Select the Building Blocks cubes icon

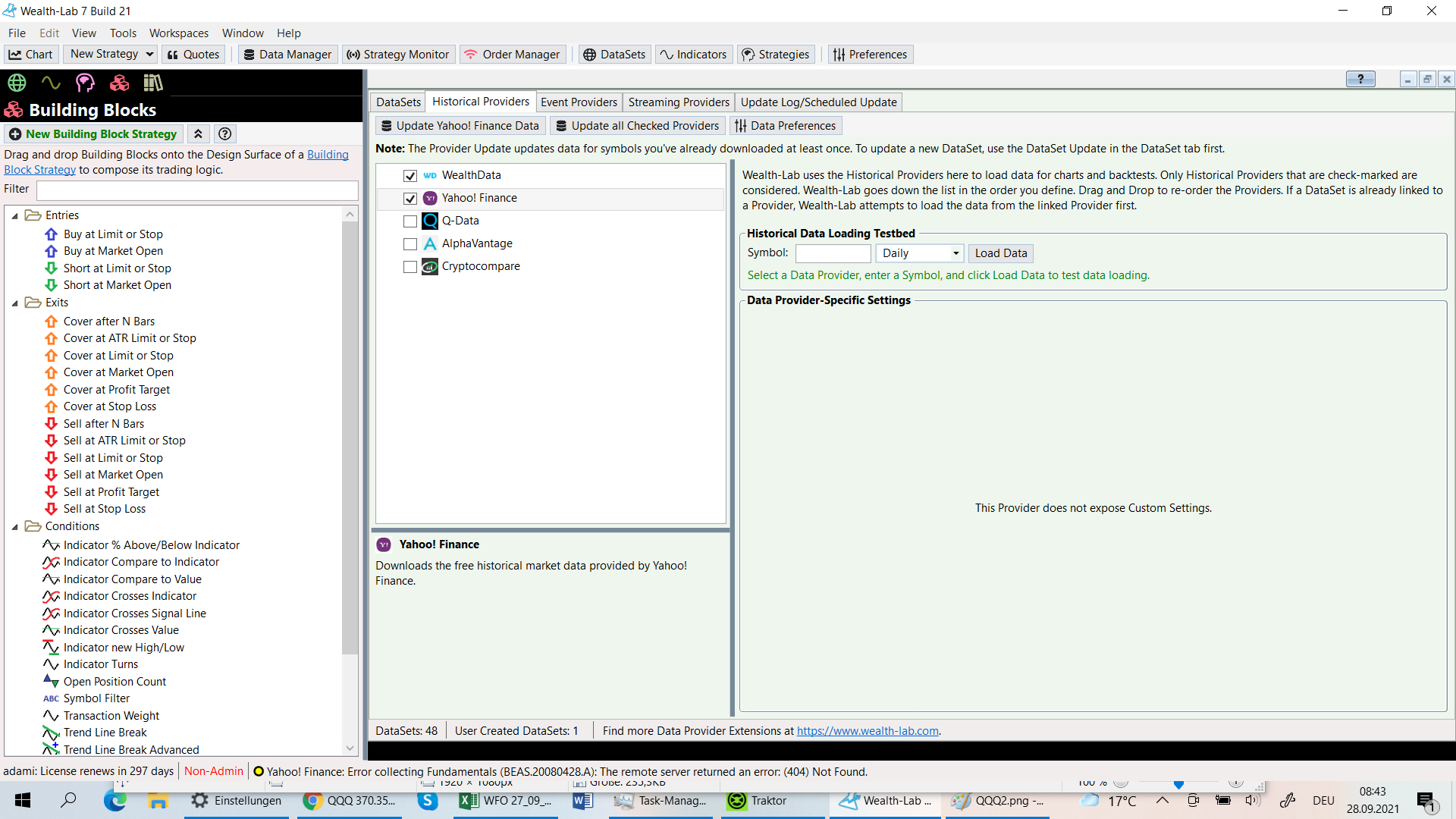(119, 83)
